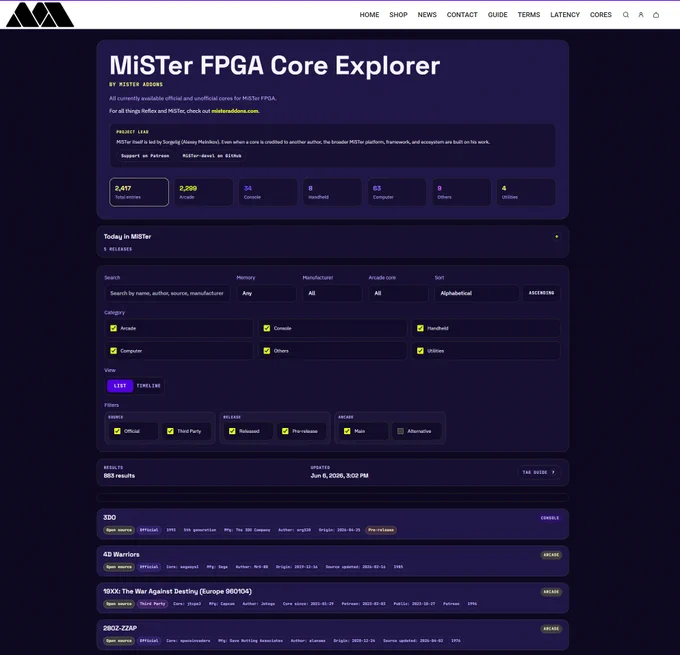Open the Sort dropdown showing Alphabetical
Image resolution: width=680 pixels, height=655 pixels.
pos(477,293)
